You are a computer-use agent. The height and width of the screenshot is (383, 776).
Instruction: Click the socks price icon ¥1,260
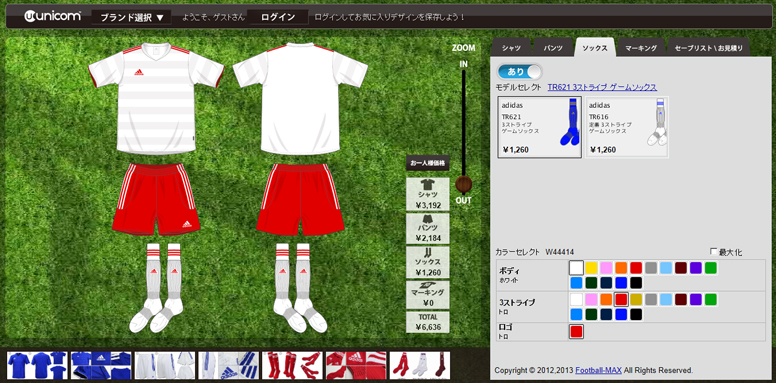pos(428,262)
